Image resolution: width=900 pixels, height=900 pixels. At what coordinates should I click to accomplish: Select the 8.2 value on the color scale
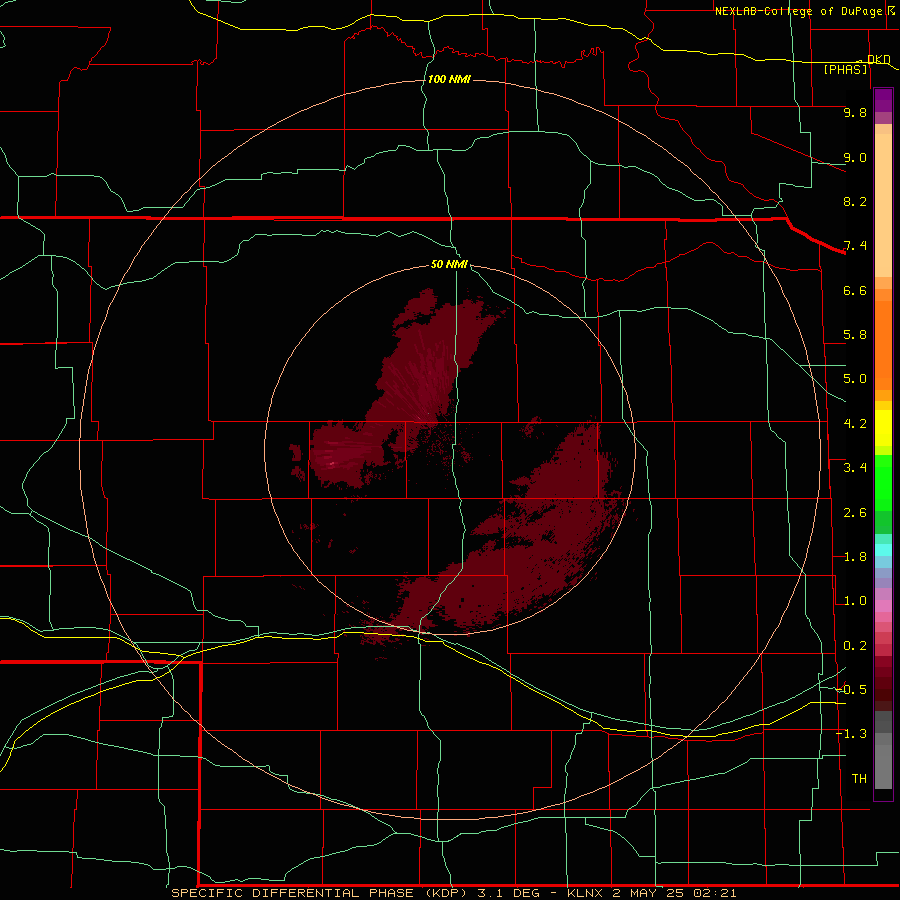[x=855, y=201]
